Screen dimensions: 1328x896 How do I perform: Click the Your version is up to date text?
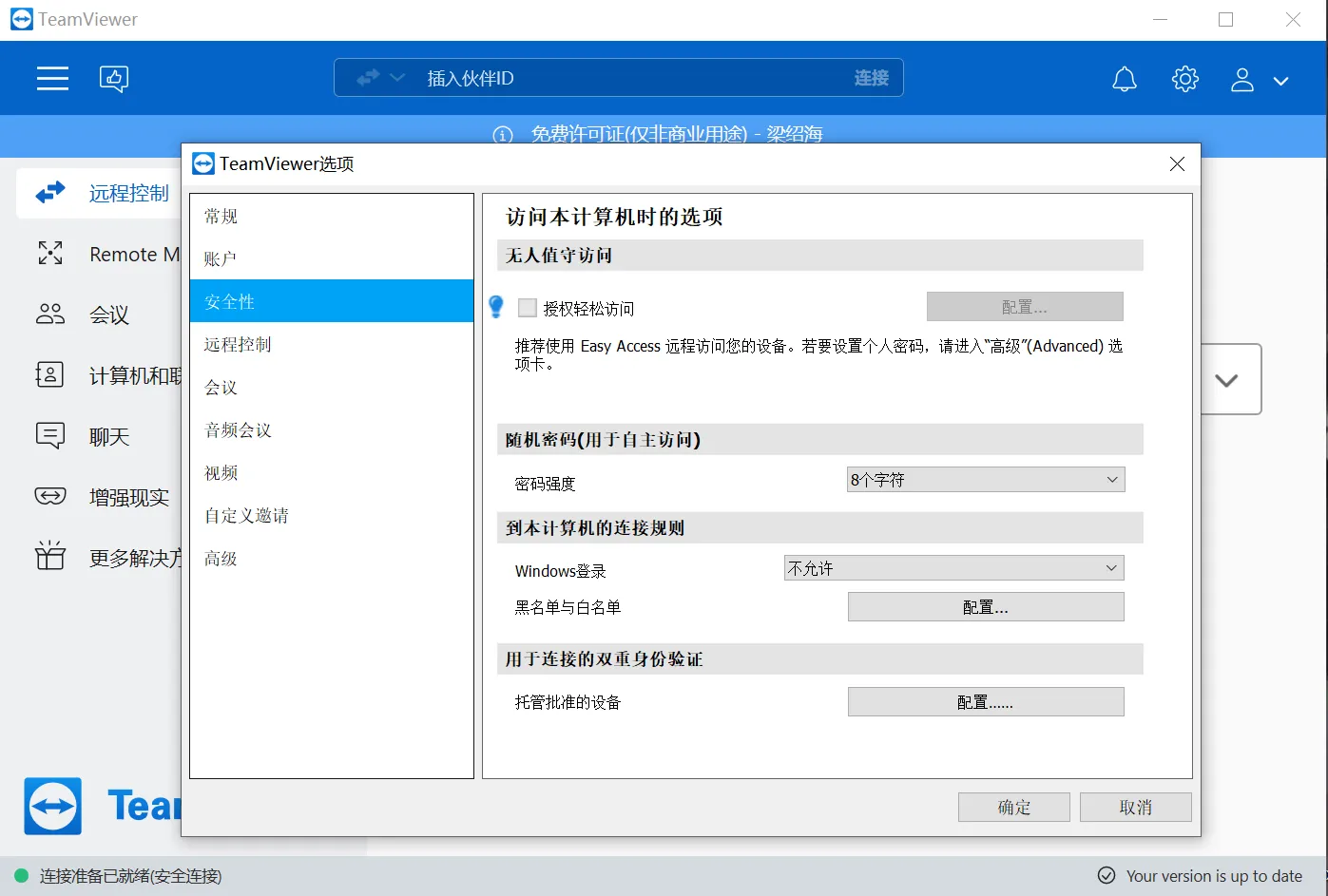pyautogui.click(x=1214, y=876)
